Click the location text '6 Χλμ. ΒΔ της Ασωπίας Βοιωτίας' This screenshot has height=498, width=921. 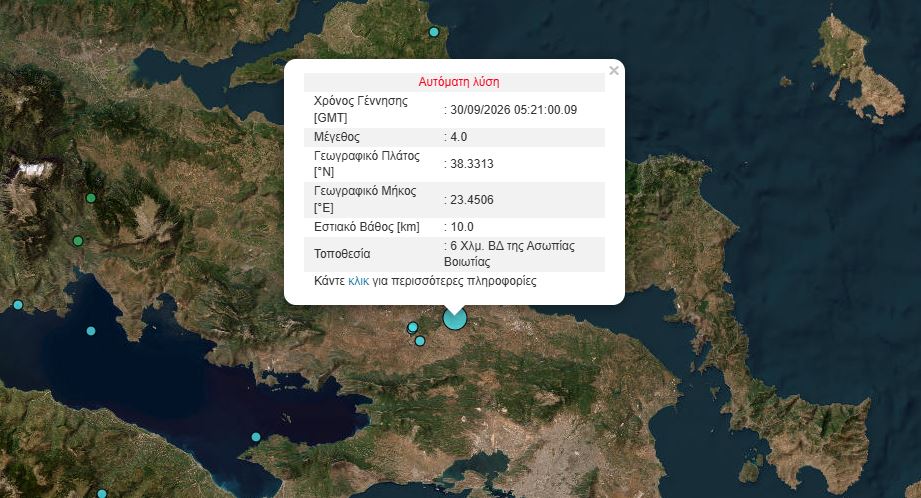pyautogui.click(x=509, y=254)
